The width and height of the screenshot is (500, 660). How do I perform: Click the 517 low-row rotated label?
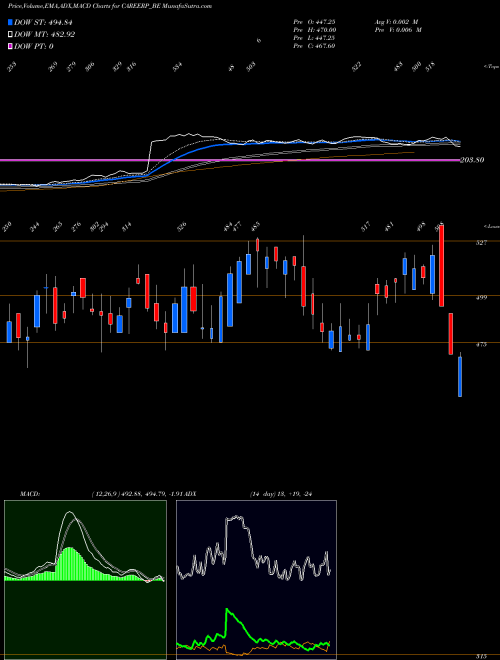pos(365,227)
